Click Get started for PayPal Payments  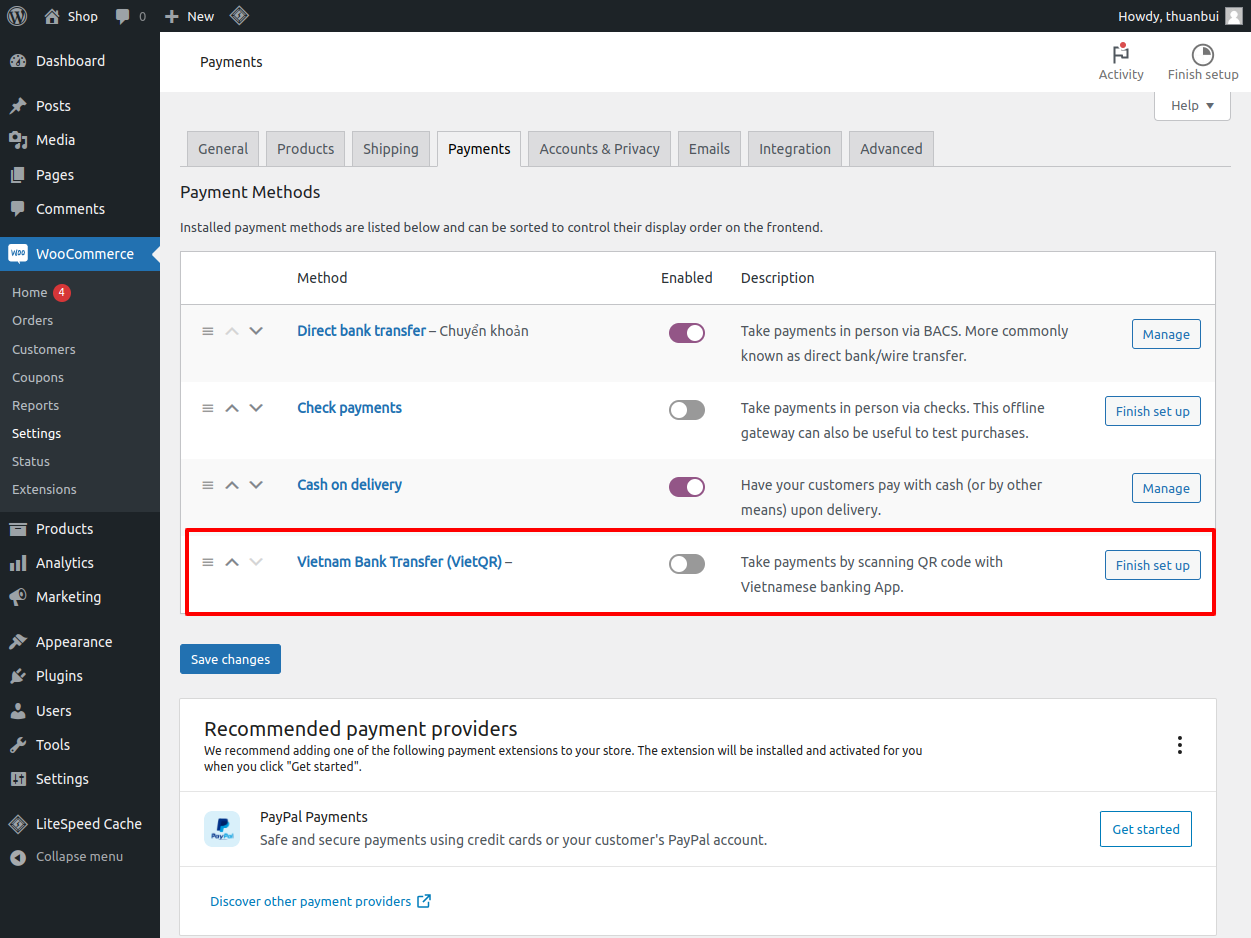1145,829
